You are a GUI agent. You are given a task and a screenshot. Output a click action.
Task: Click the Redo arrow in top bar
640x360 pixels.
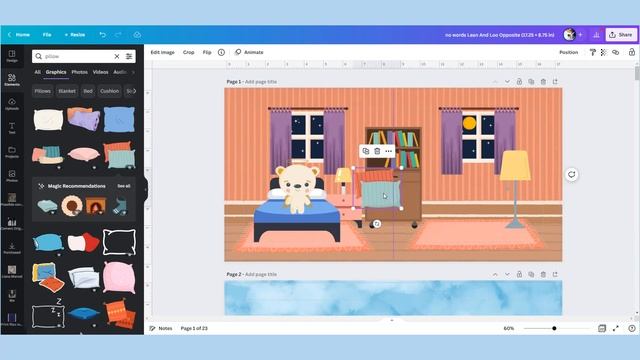pos(118,35)
